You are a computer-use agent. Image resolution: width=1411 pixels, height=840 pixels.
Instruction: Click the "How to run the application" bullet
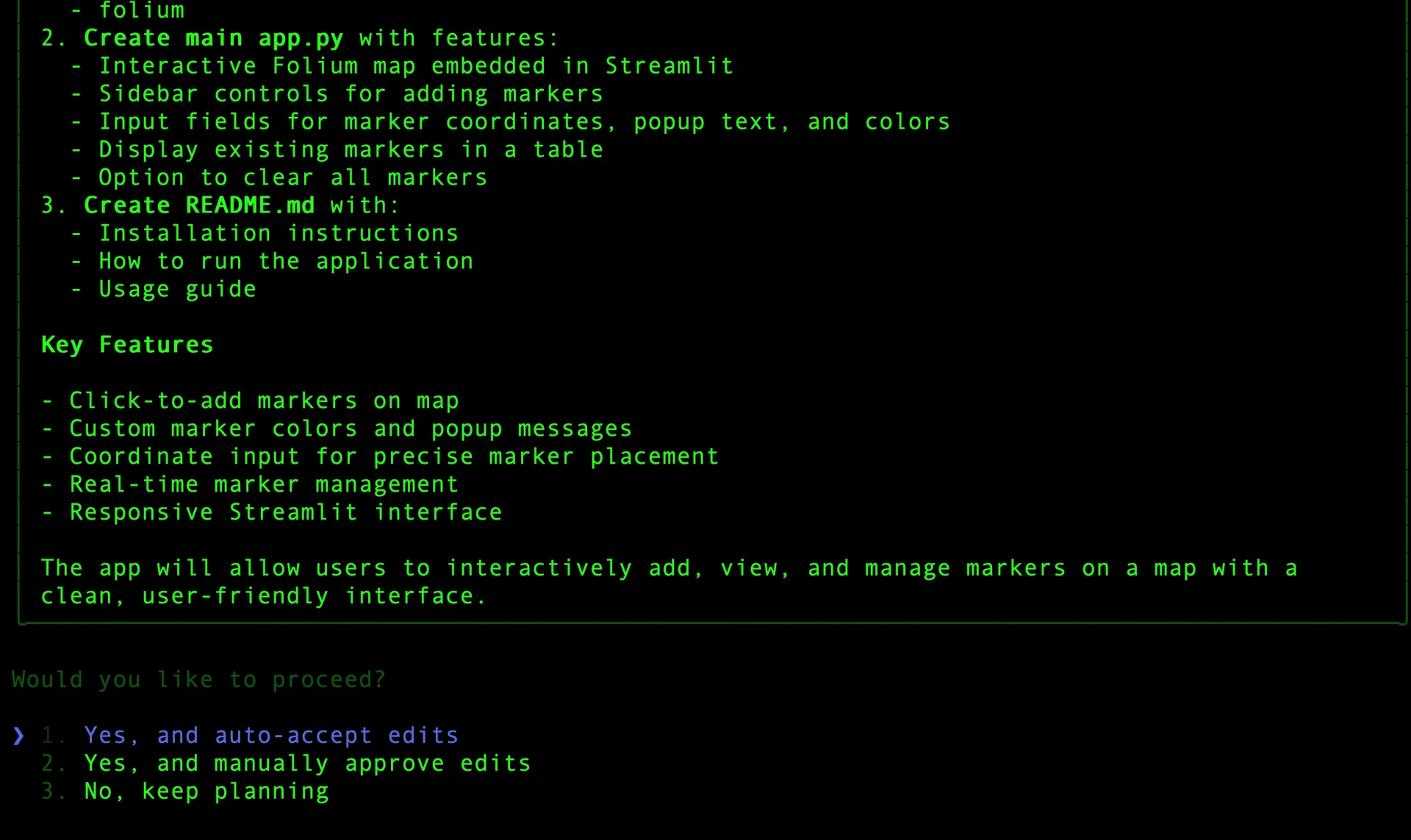286,262
